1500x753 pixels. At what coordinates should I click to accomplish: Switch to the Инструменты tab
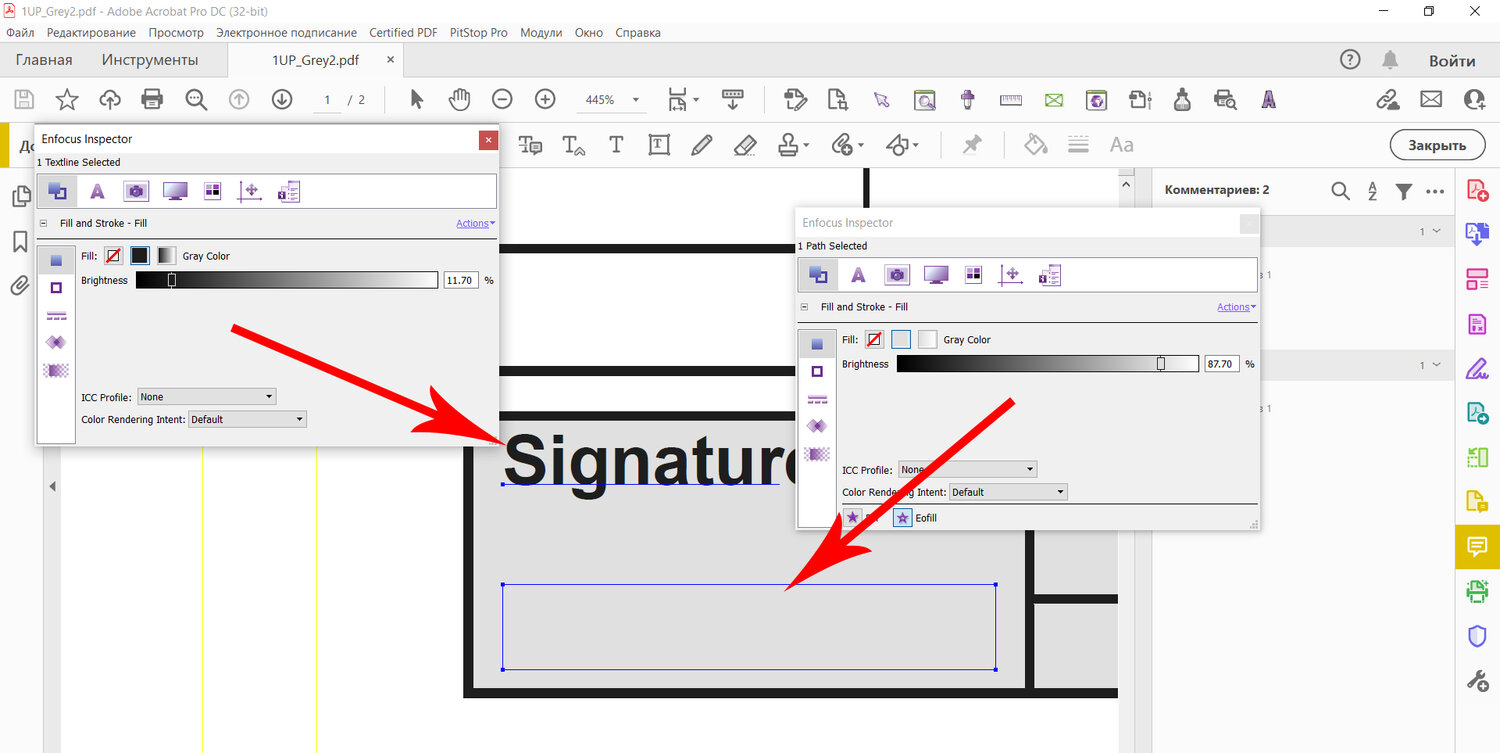pyautogui.click(x=150, y=60)
